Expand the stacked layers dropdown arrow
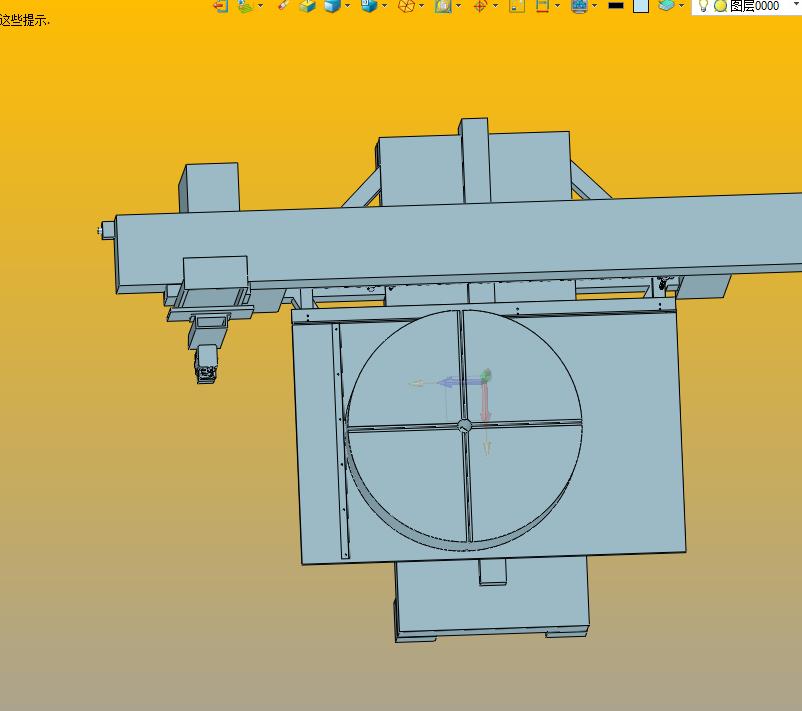 (x=681, y=6)
